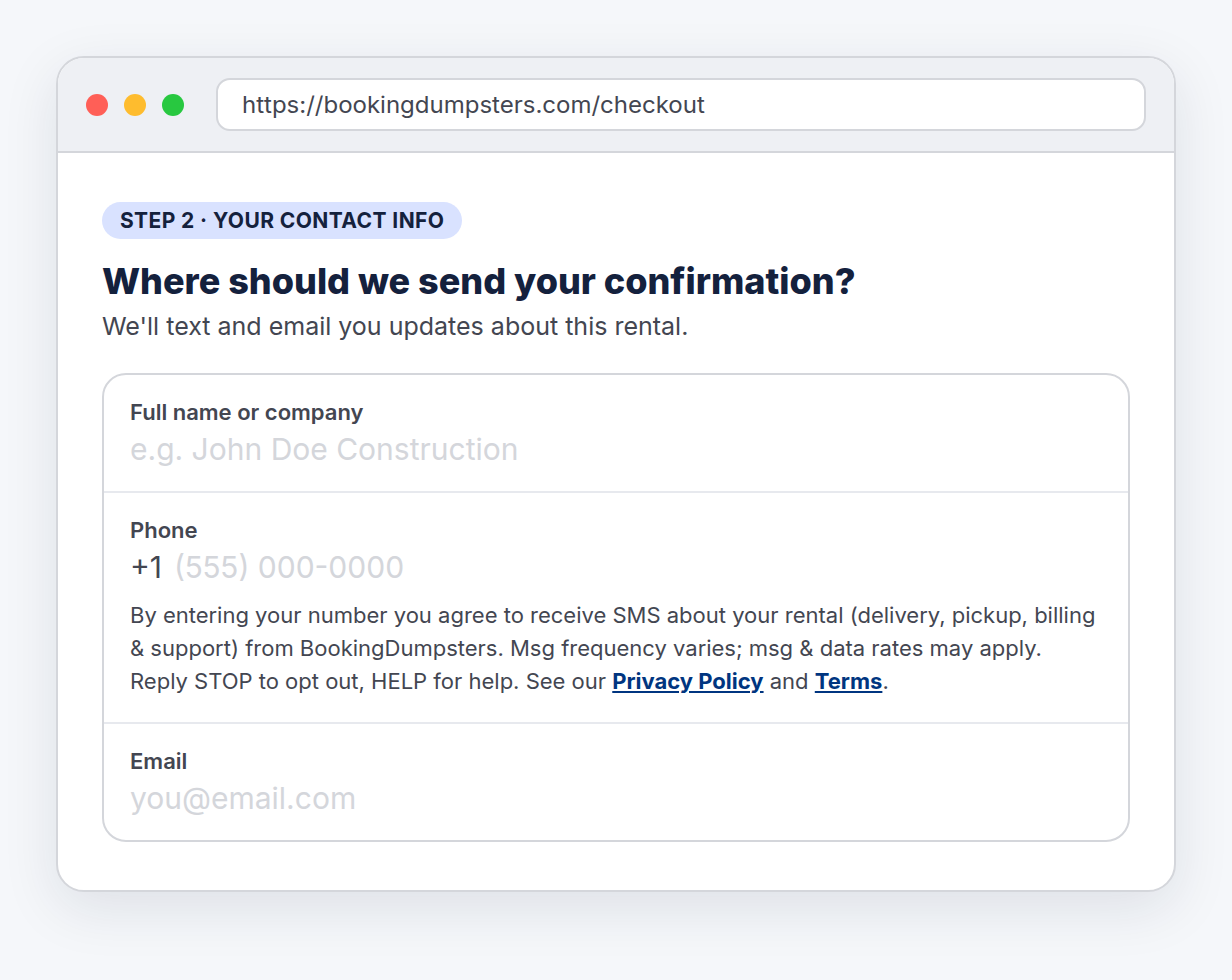Focus the (555) 000-0000 phone number field
Image resolution: width=1232 pixels, height=980 pixels.
coord(638,567)
